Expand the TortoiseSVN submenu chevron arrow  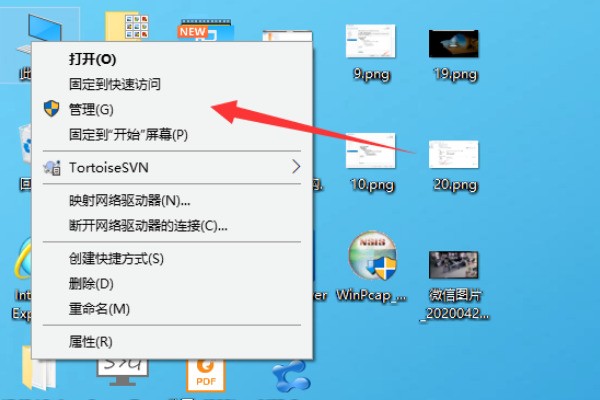[296, 167]
